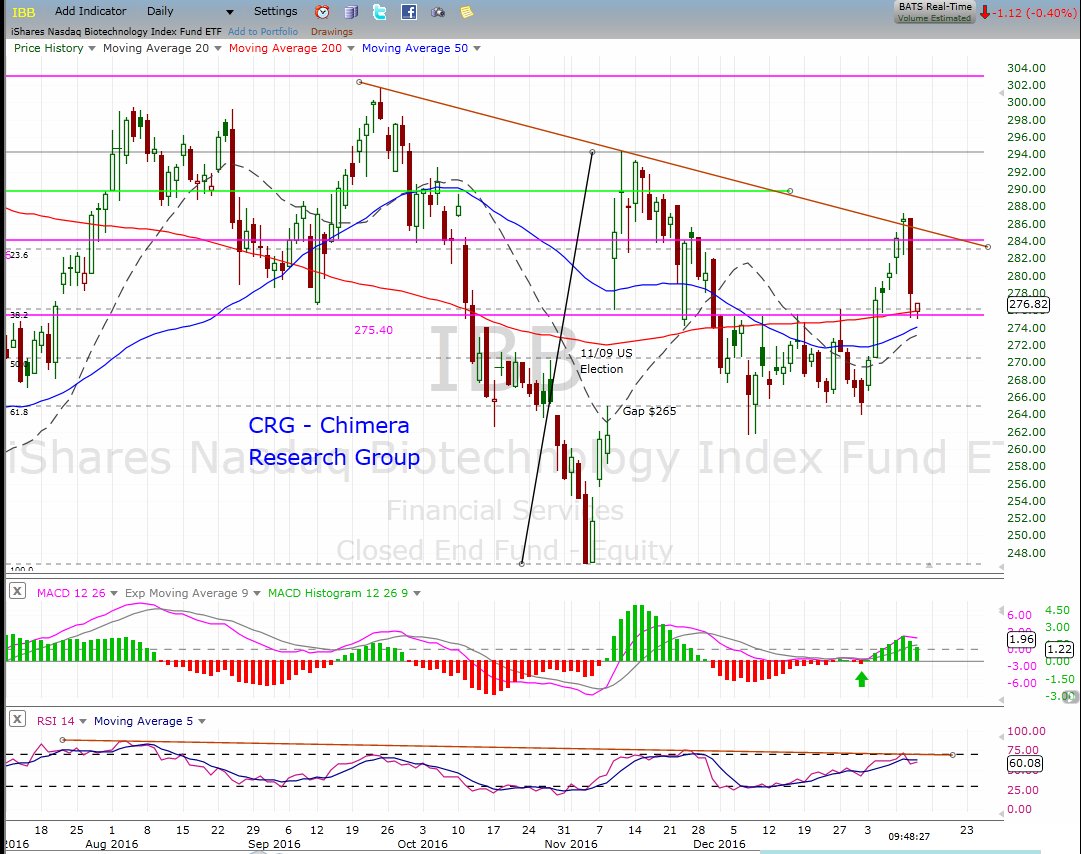1081x854 pixels.
Task: Click the Add to Portfolio link
Action: point(263,31)
